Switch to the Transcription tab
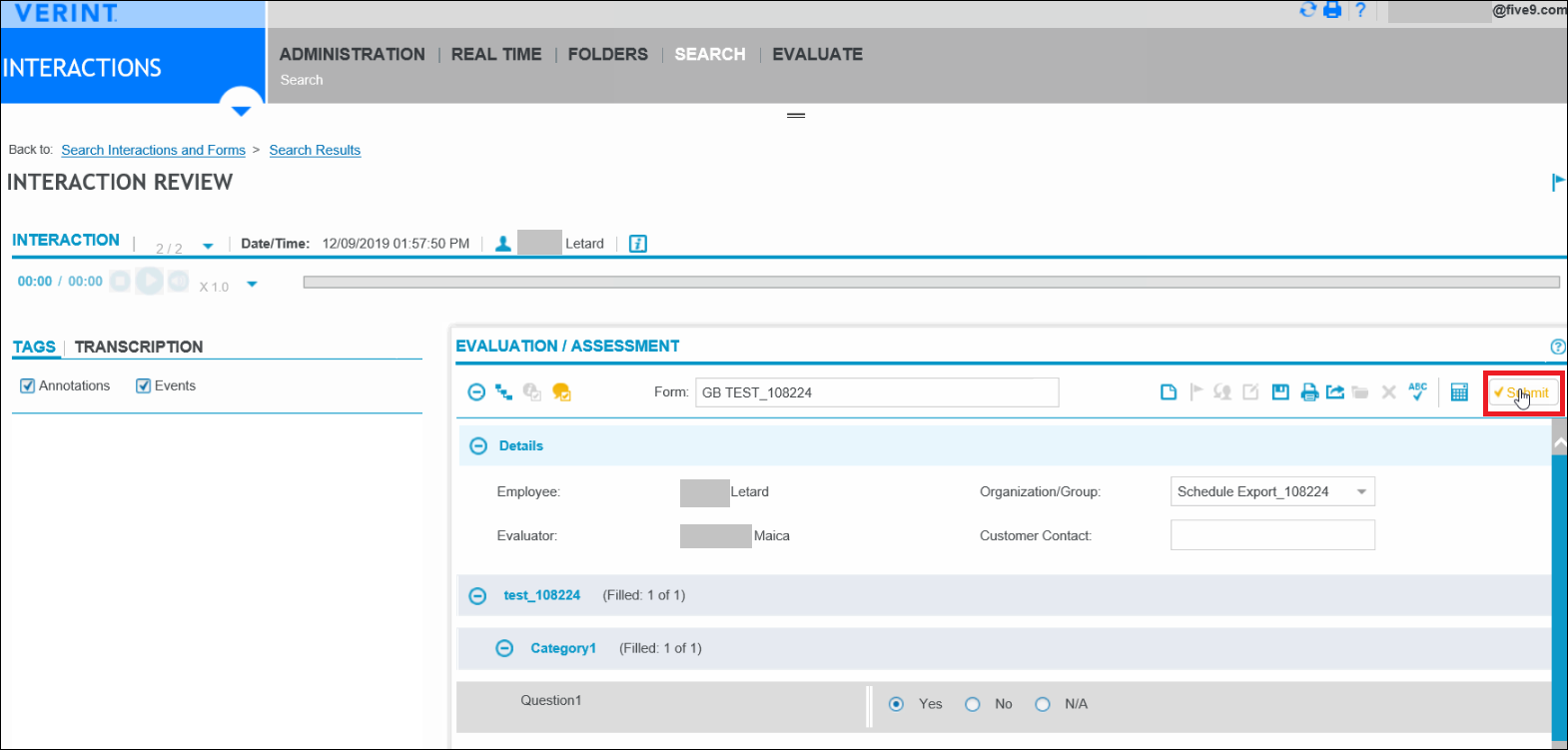This screenshot has width=1568, height=750. [x=139, y=347]
